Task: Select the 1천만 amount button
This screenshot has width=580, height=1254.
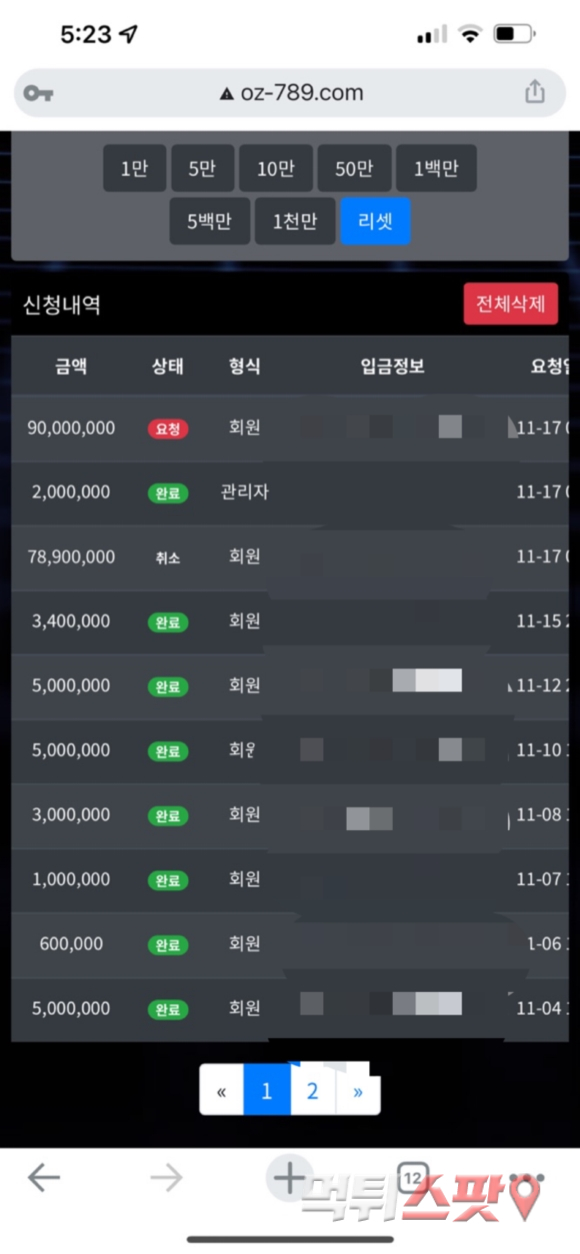Action: 295,221
